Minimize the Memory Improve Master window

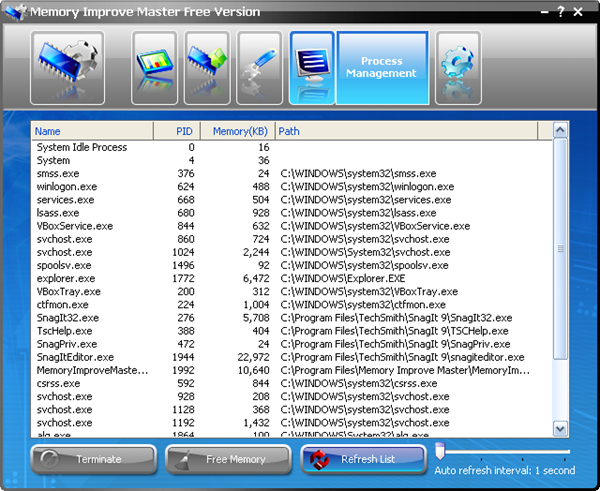(545, 12)
